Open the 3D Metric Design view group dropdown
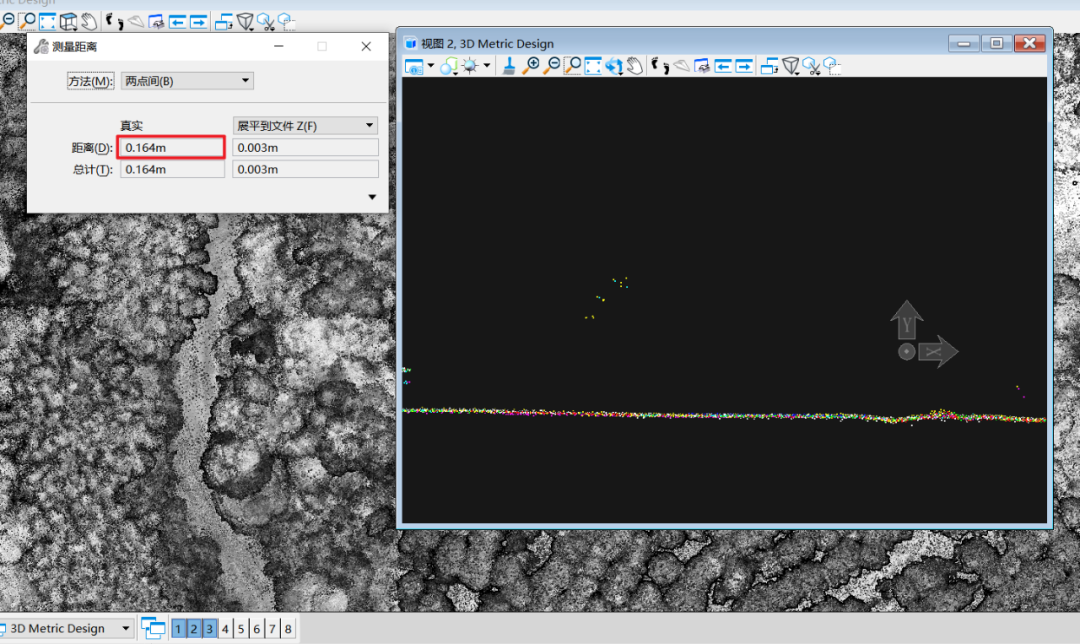This screenshot has width=1080, height=644. [x=66, y=628]
